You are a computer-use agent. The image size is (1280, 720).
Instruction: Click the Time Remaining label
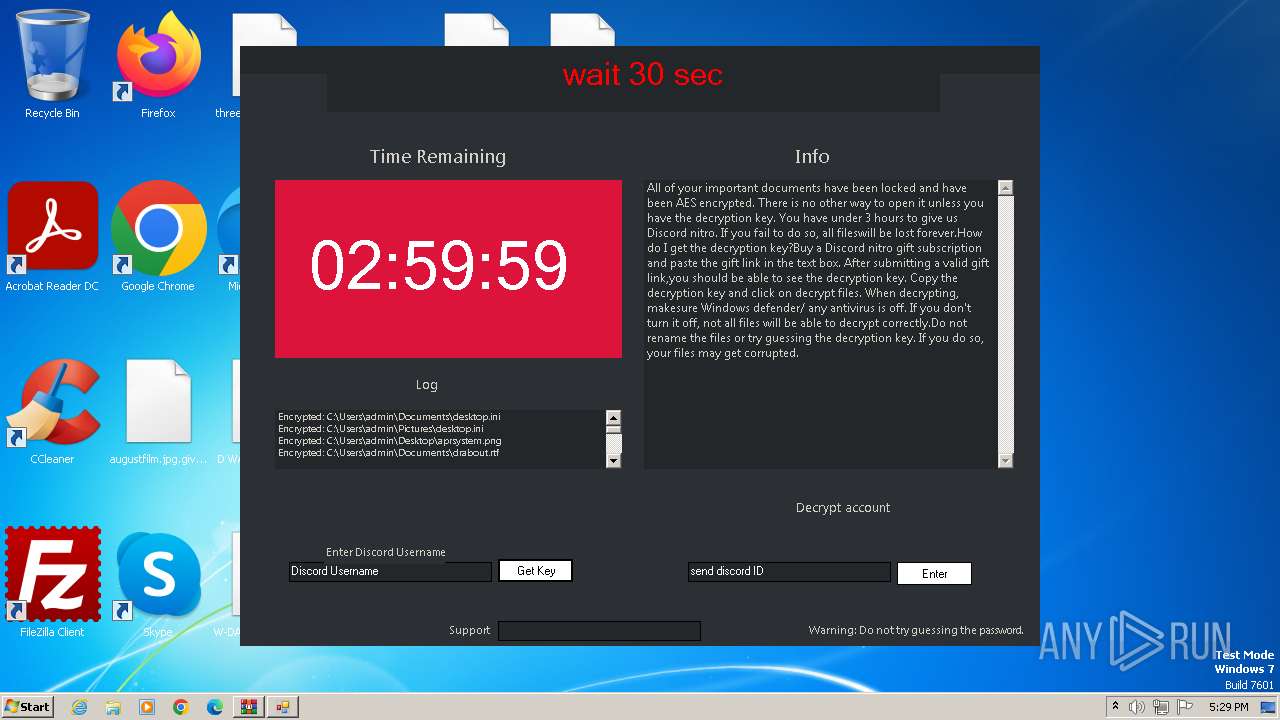pyautogui.click(x=438, y=157)
